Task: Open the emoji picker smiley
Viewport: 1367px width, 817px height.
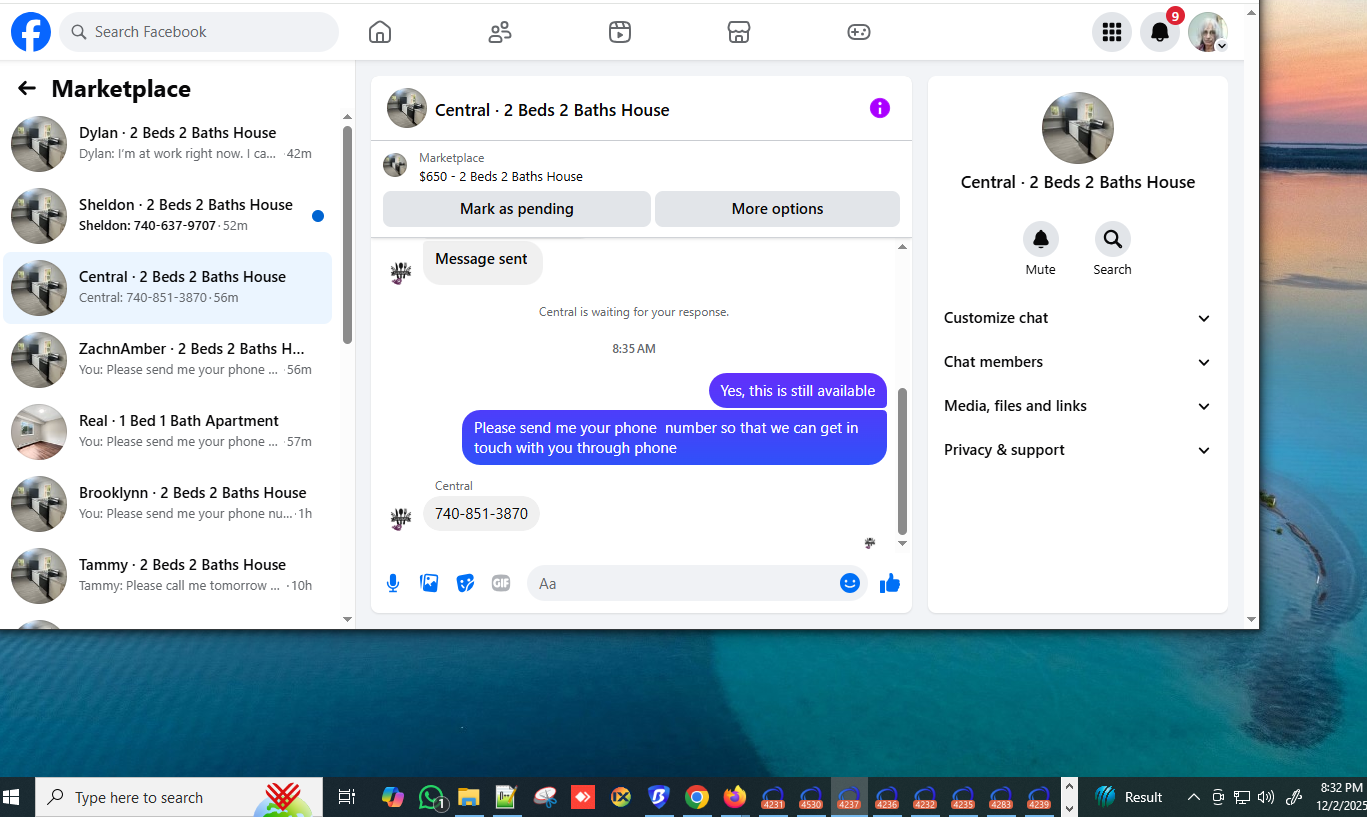Action: 850,583
